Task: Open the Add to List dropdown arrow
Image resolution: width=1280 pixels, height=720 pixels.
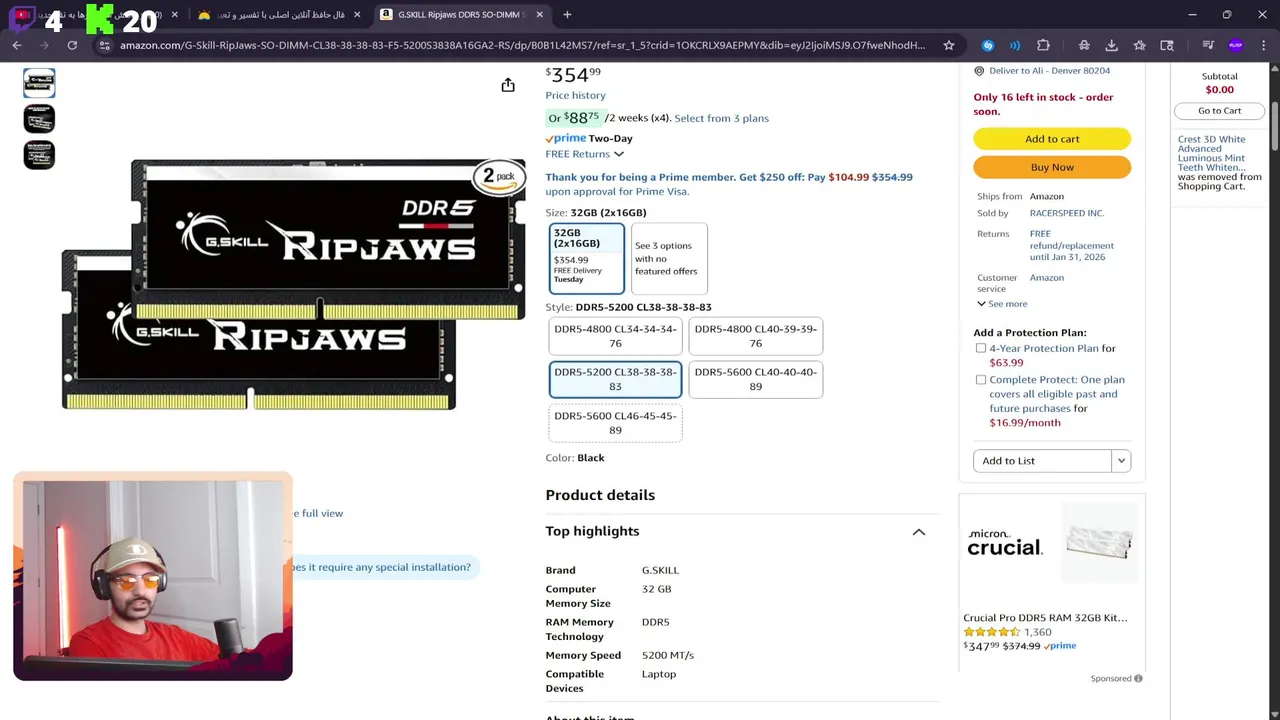Action: pyautogui.click(x=1121, y=461)
